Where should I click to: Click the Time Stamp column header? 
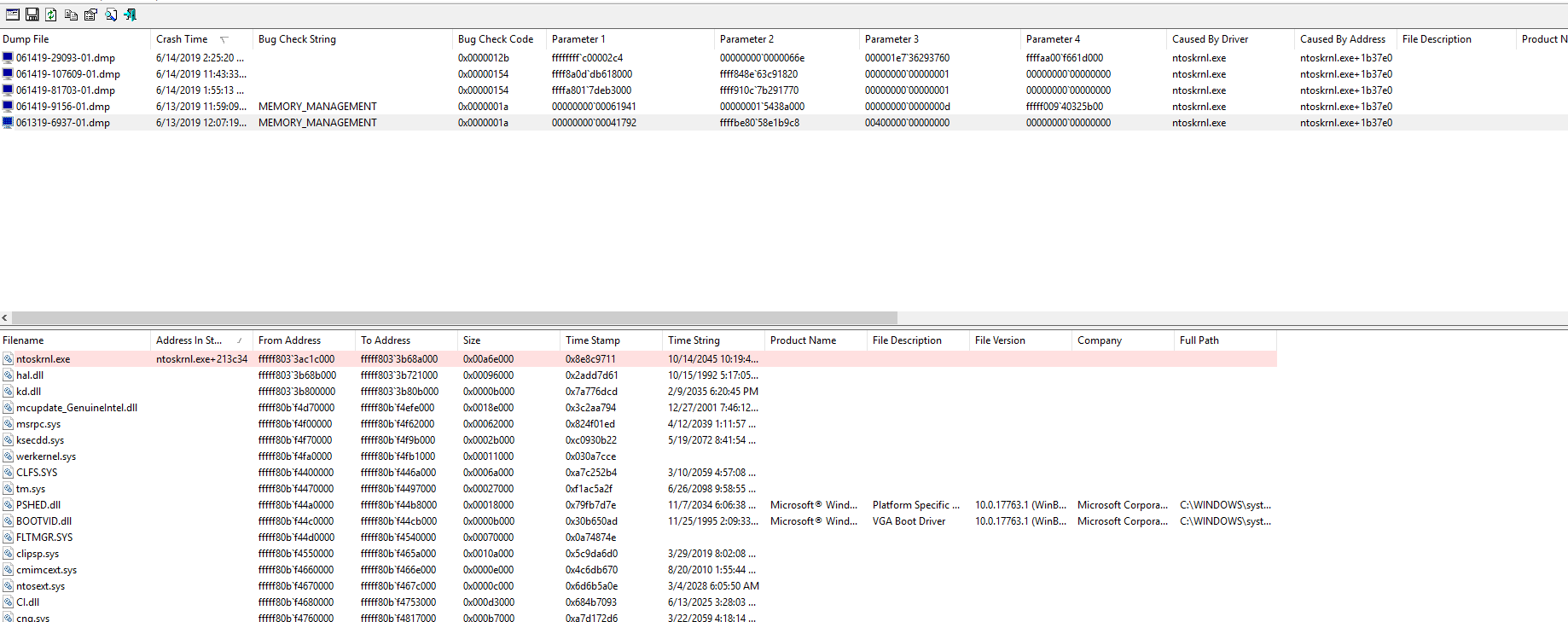(611, 340)
